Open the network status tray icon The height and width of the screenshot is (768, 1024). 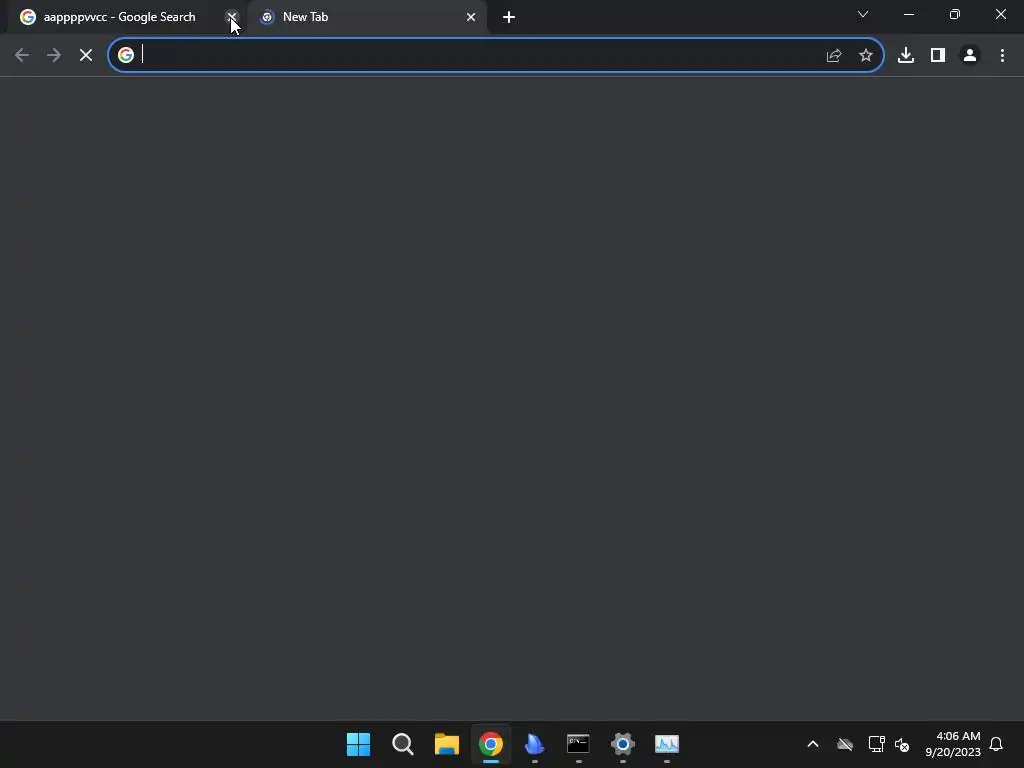(x=876, y=744)
